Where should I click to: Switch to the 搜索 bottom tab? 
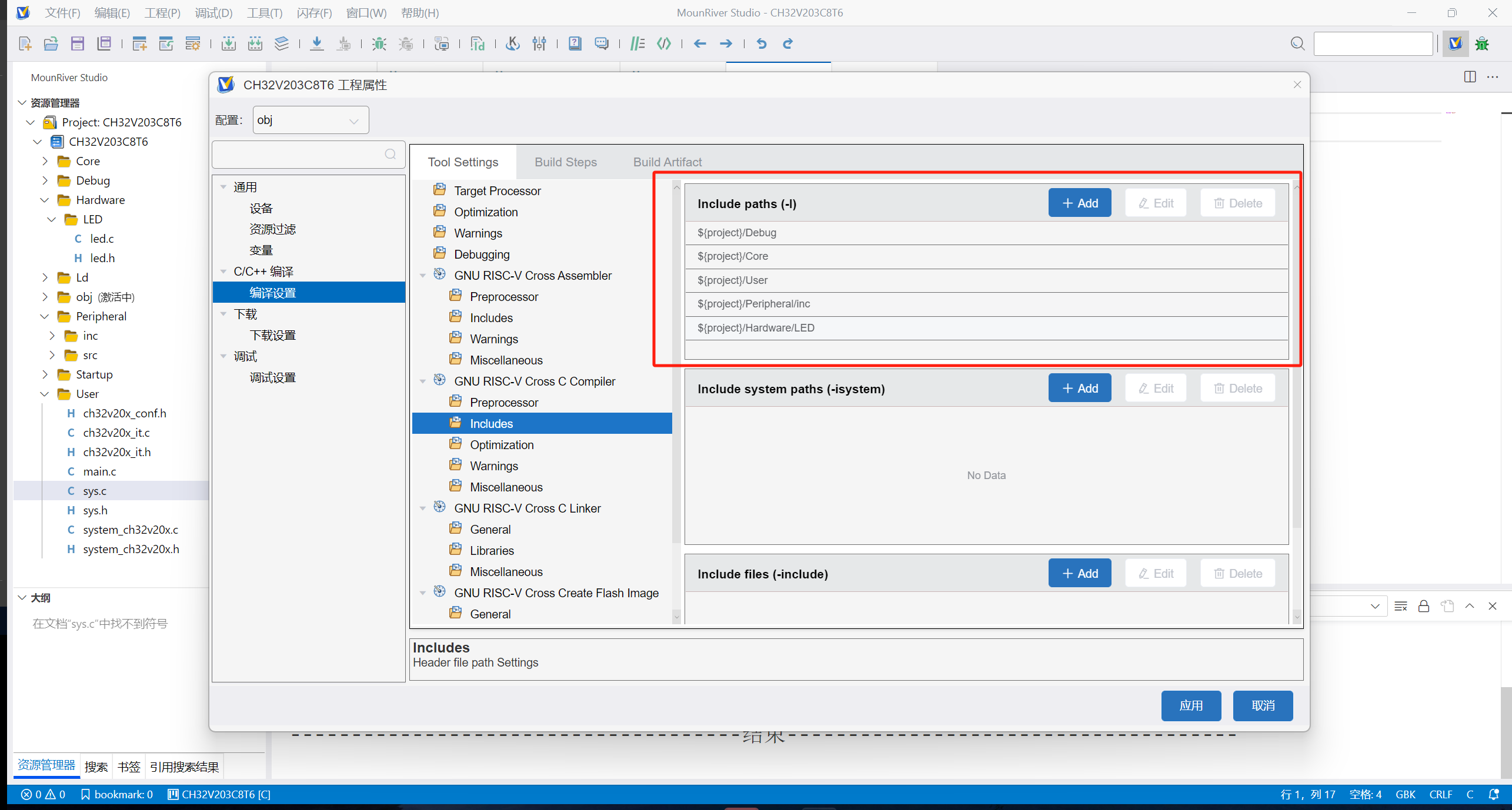pos(96,767)
